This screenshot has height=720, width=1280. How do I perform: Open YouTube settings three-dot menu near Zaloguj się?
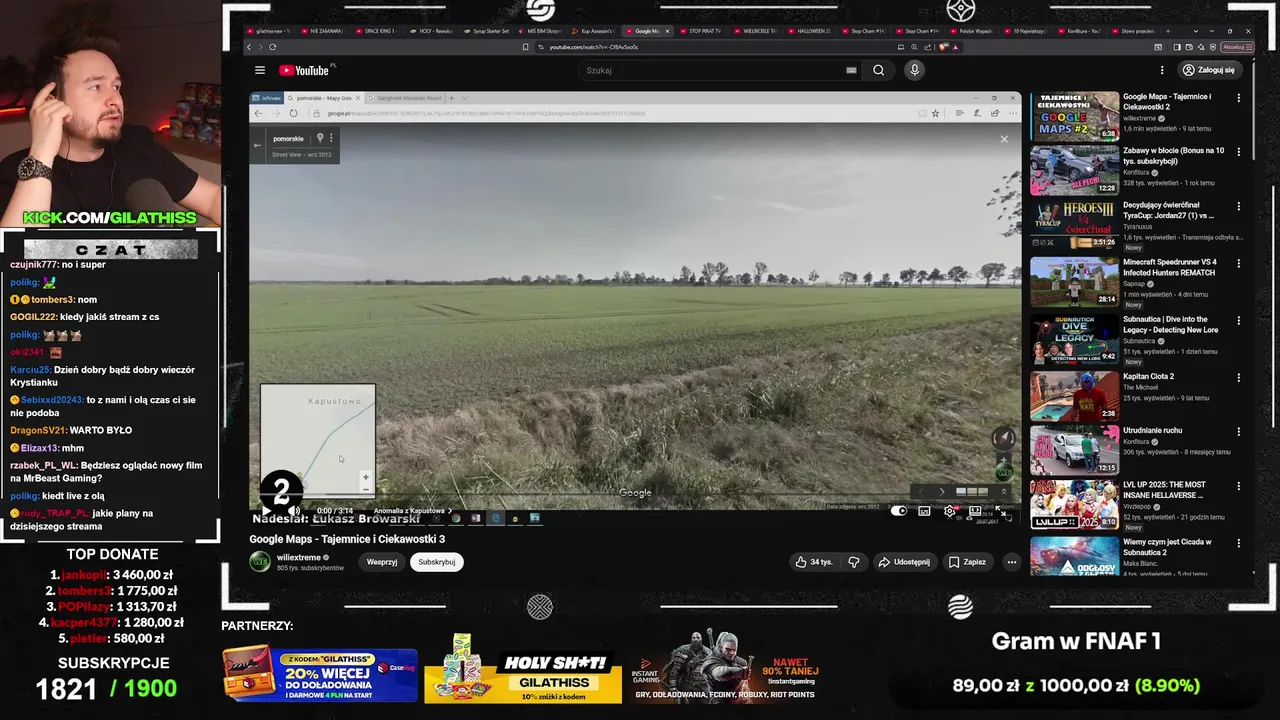coord(1162,70)
